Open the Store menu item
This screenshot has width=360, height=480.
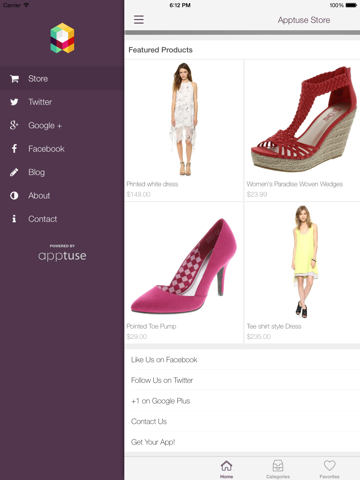pos(62,79)
